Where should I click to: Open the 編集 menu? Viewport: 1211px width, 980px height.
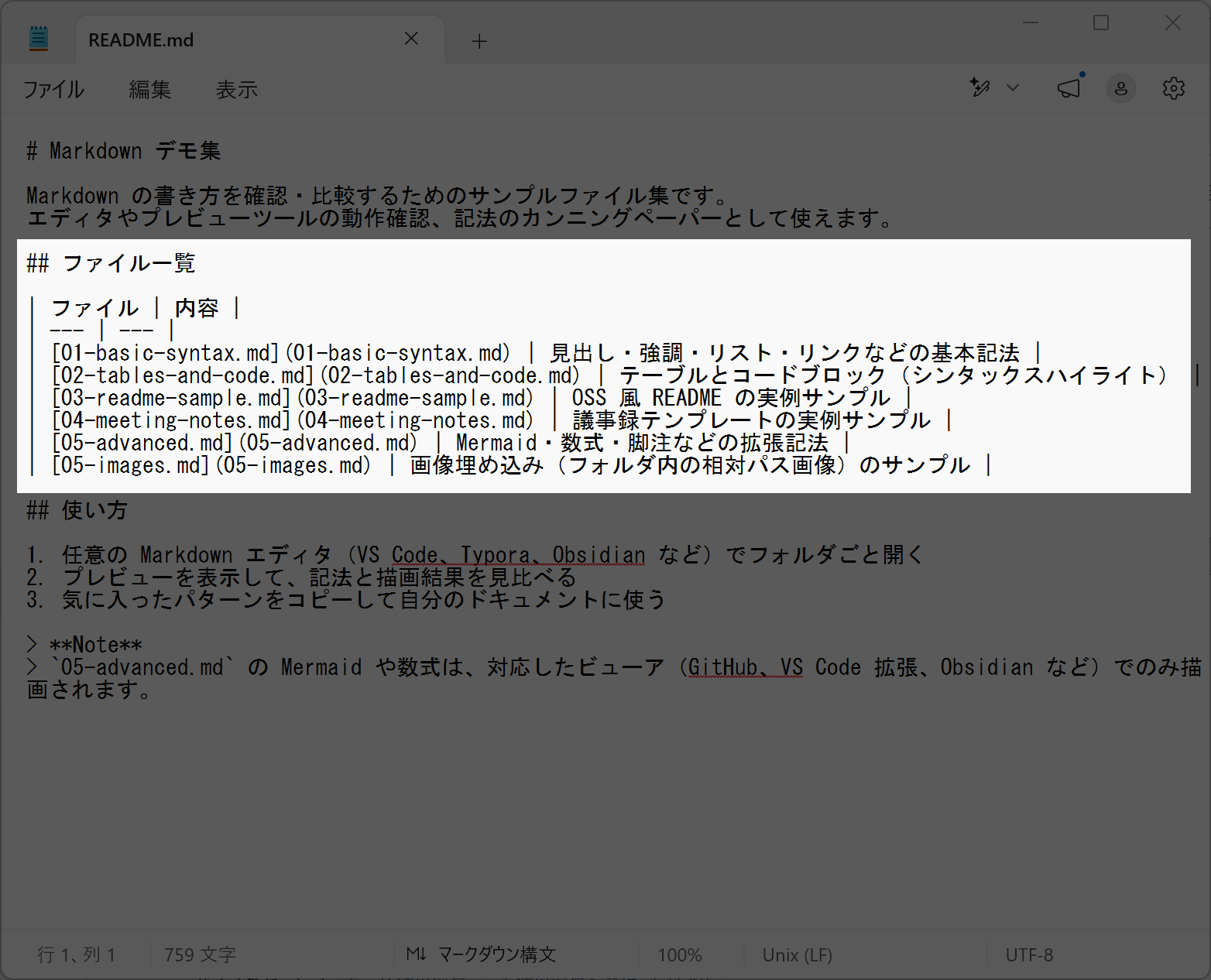149,90
